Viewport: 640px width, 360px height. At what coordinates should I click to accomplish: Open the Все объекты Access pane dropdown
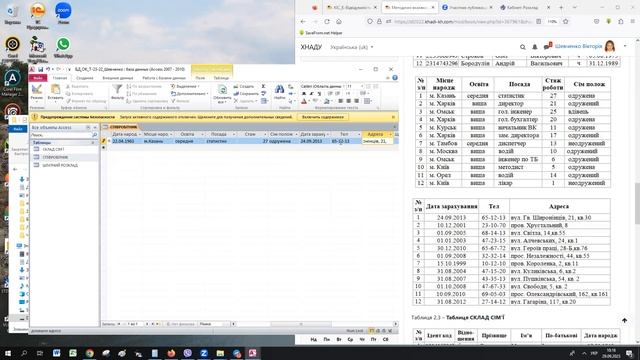88,128
